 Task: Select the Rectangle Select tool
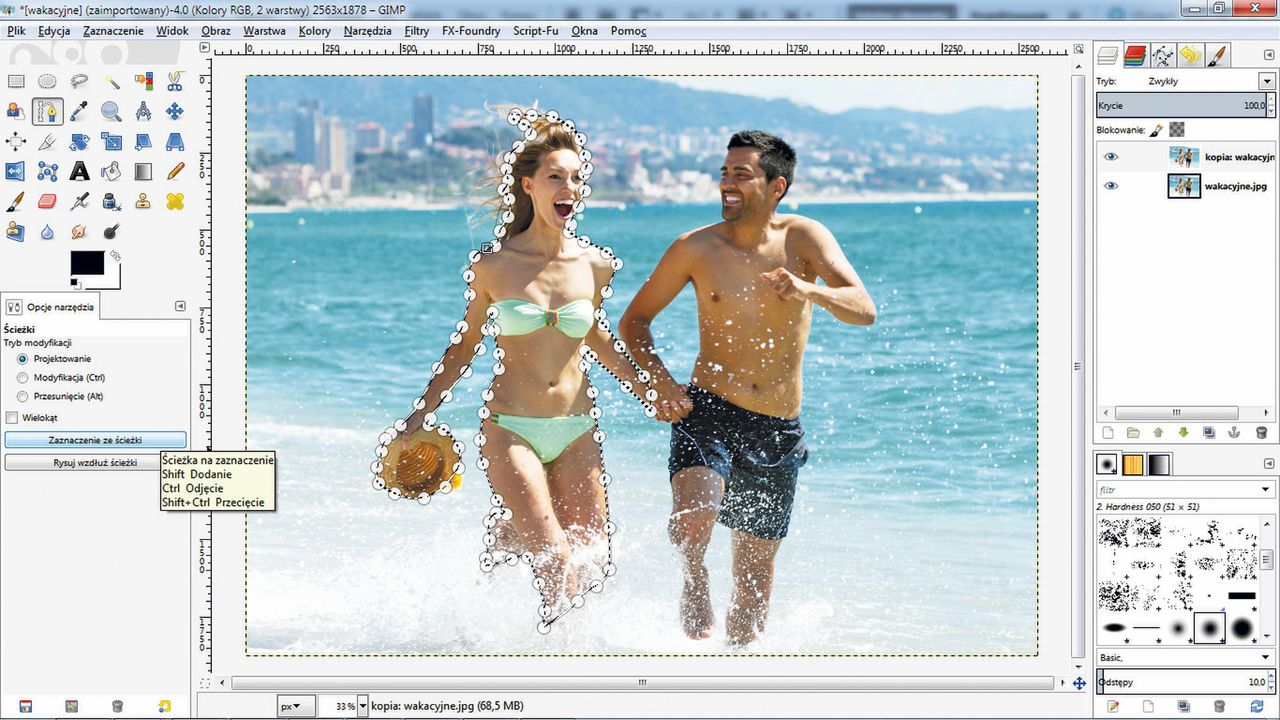[16, 81]
